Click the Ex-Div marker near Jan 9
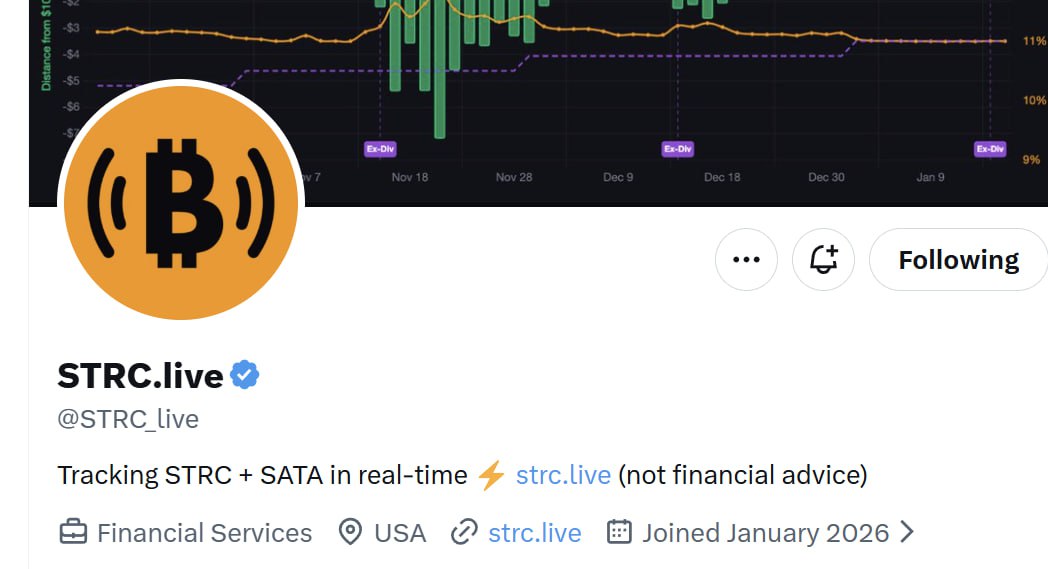 990,148
